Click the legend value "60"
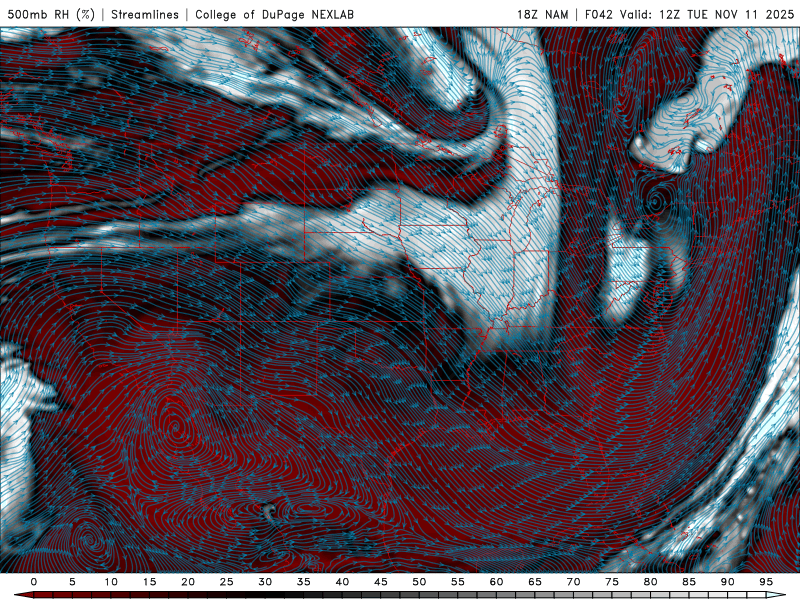 [496, 582]
